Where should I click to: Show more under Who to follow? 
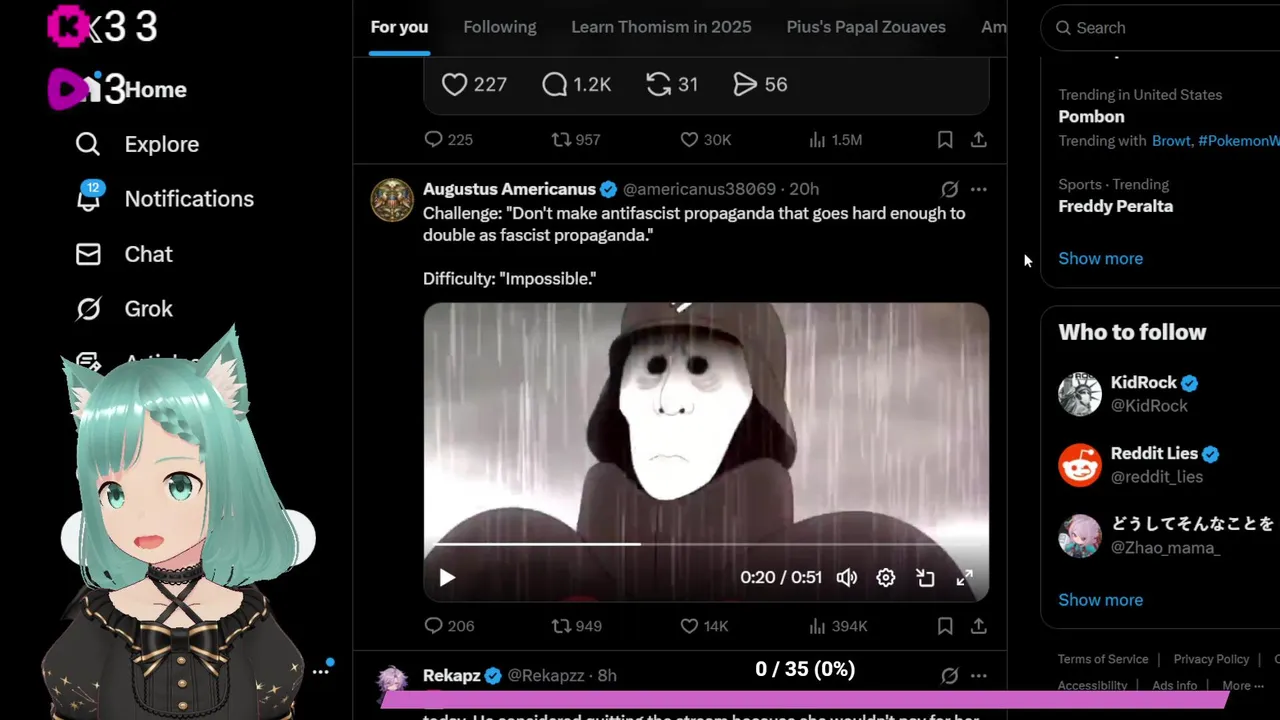coord(1101,600)
